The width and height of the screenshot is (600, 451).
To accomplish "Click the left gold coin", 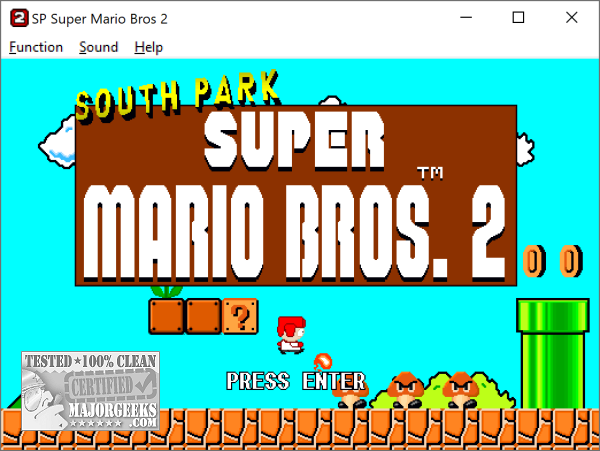I will (534, 261).
